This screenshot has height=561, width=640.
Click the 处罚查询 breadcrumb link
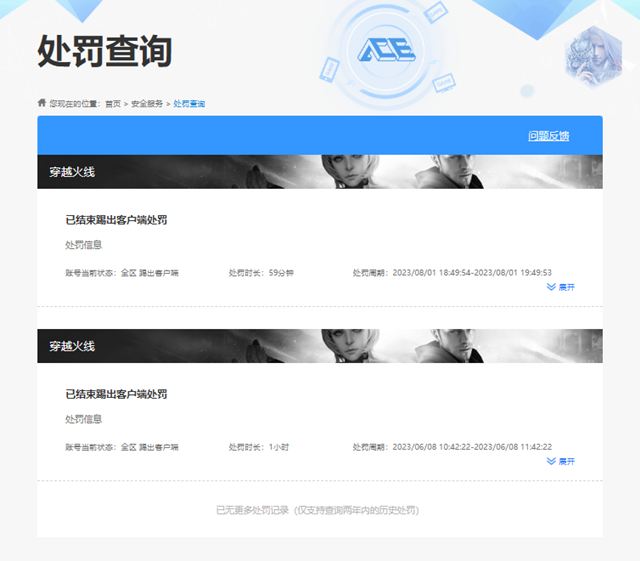coord(189,104)
